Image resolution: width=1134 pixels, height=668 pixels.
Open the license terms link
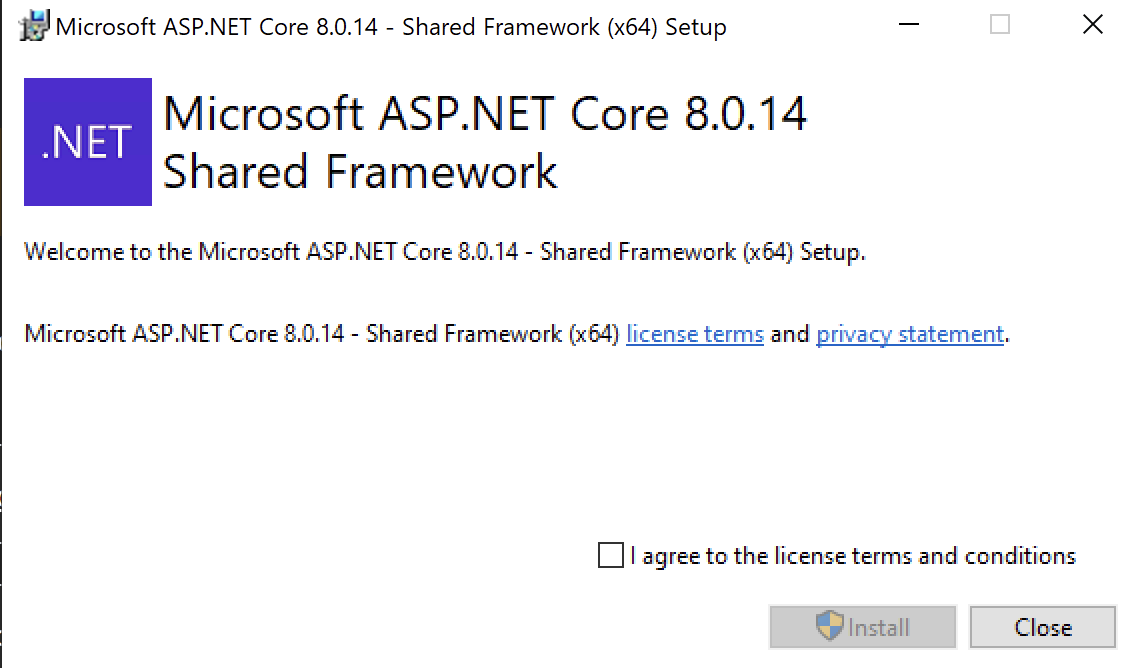(695, 334)
